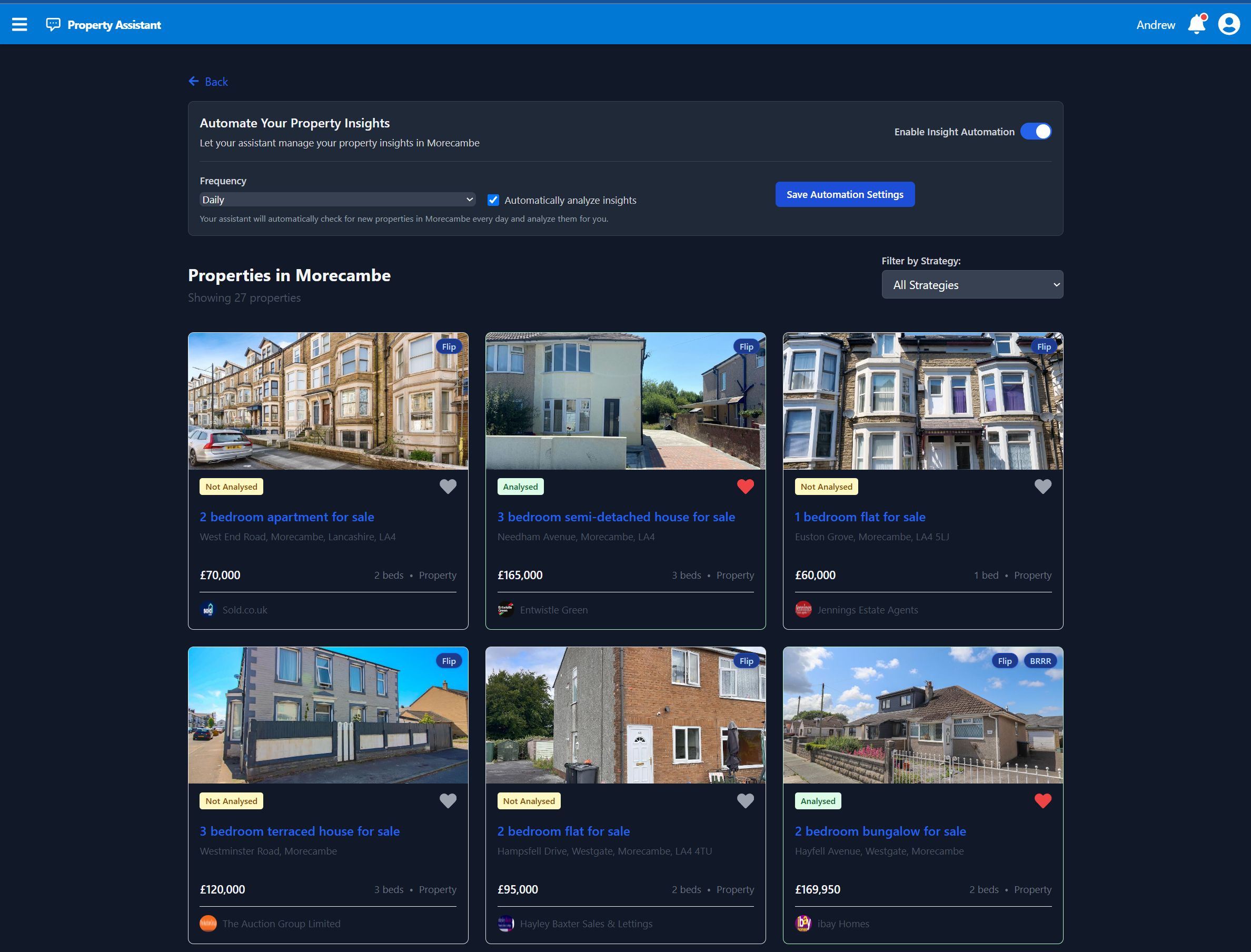Toggle Enable Insight Automation switch

(1036, 132)
